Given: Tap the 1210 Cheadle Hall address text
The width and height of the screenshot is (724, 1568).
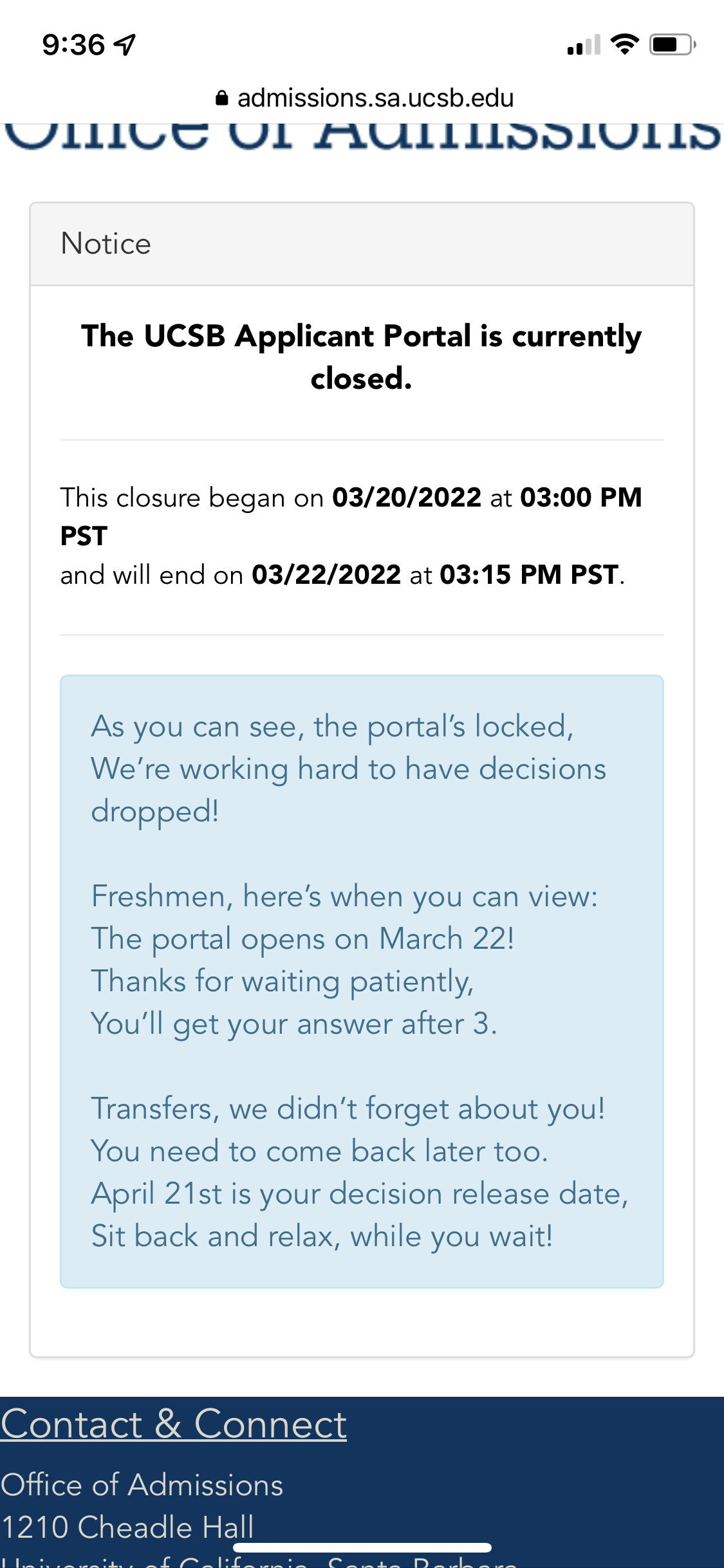Looking at the screenshot, I should click(x=127, y=1527).
